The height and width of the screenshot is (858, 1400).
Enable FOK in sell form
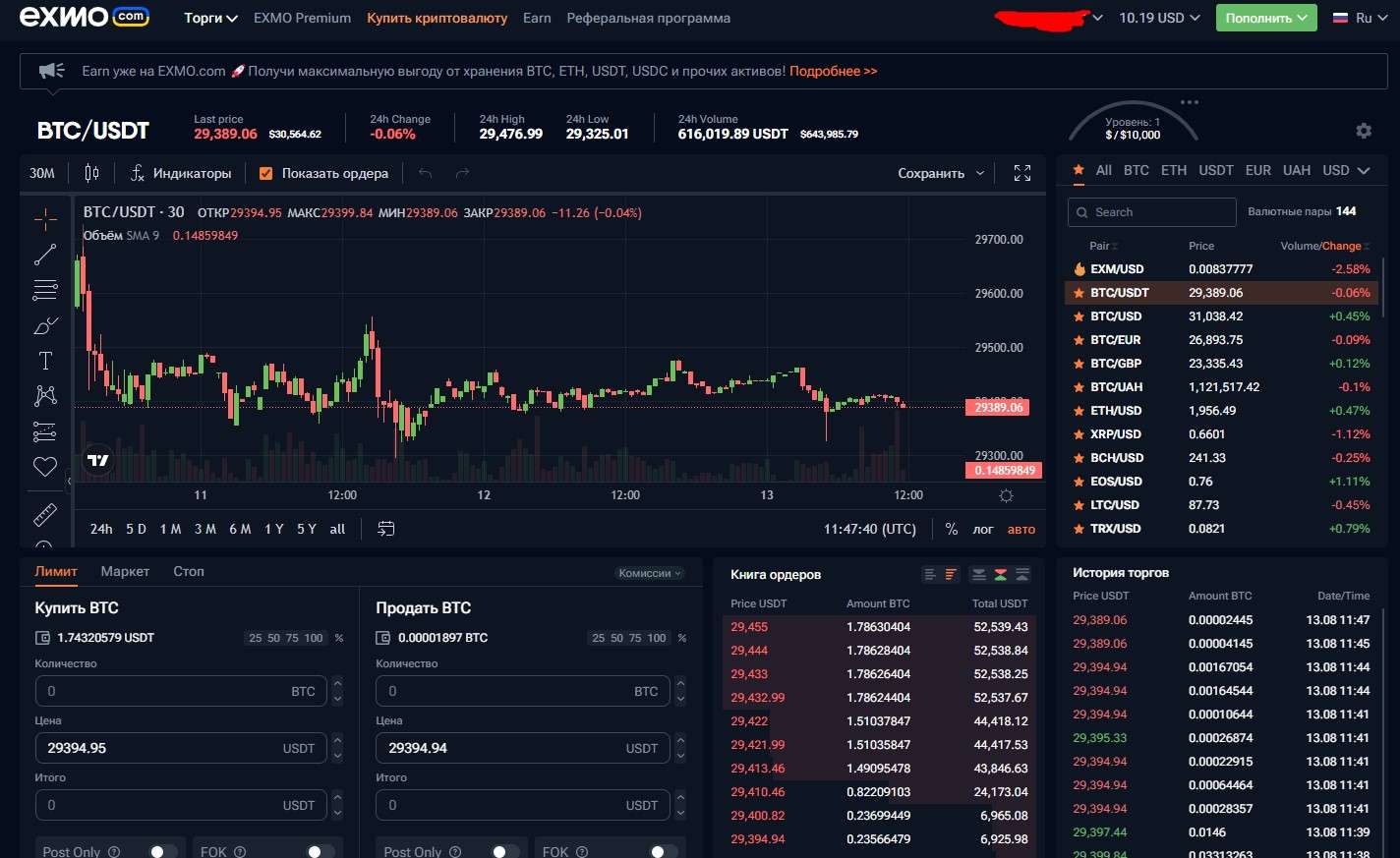click(x=664, y=851)
